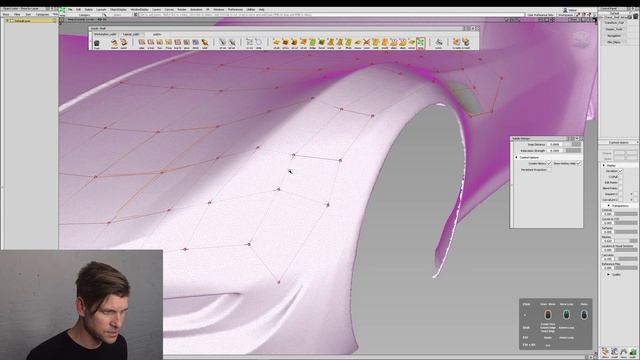Viewport: 640px width, 360px height.
Task: Click last green icon at control panel bottom
Action: click(633, 352)
